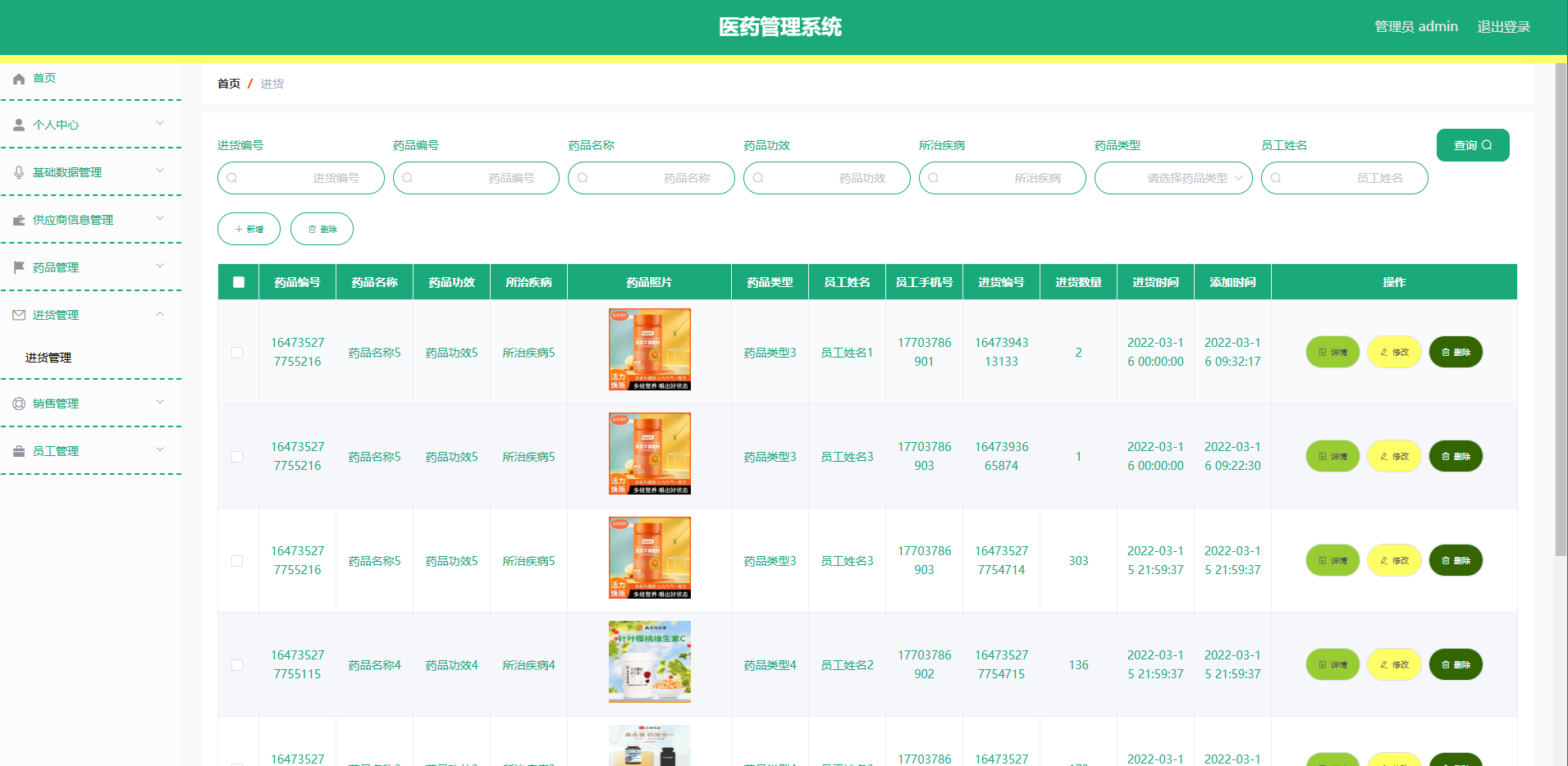Select the gear icon for 销售管理
The image size is (1568, 766).
[x=18, y=403]
